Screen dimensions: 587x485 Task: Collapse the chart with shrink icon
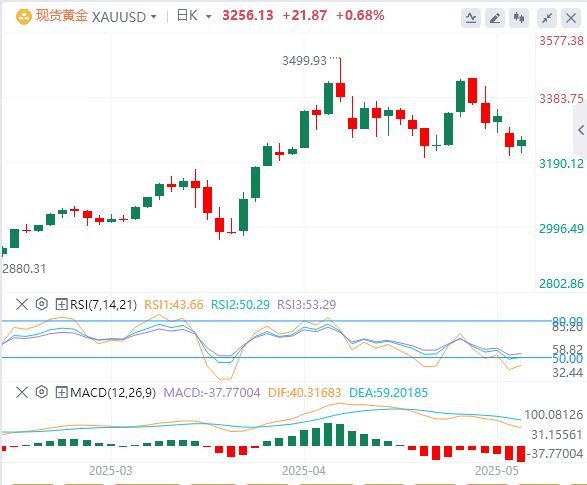(547, 18)
